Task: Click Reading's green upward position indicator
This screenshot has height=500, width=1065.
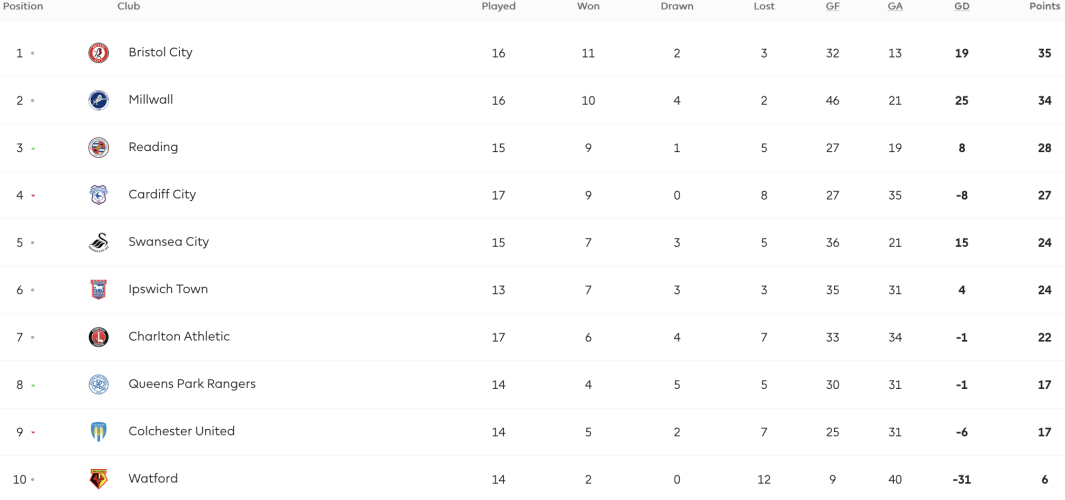Action: point(33,148)
